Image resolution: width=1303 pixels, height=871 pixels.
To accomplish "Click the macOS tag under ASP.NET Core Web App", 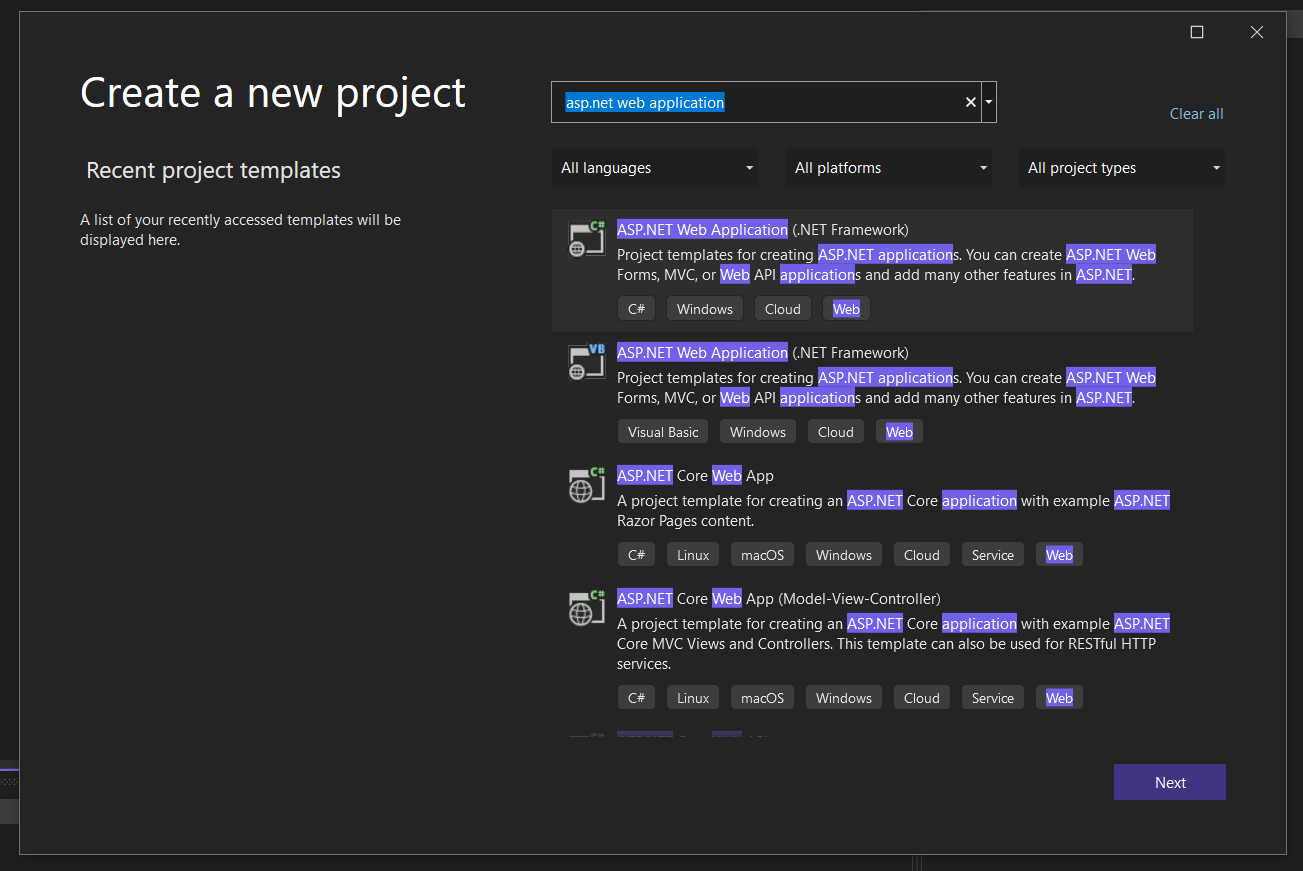I will [x=762, y=555].
